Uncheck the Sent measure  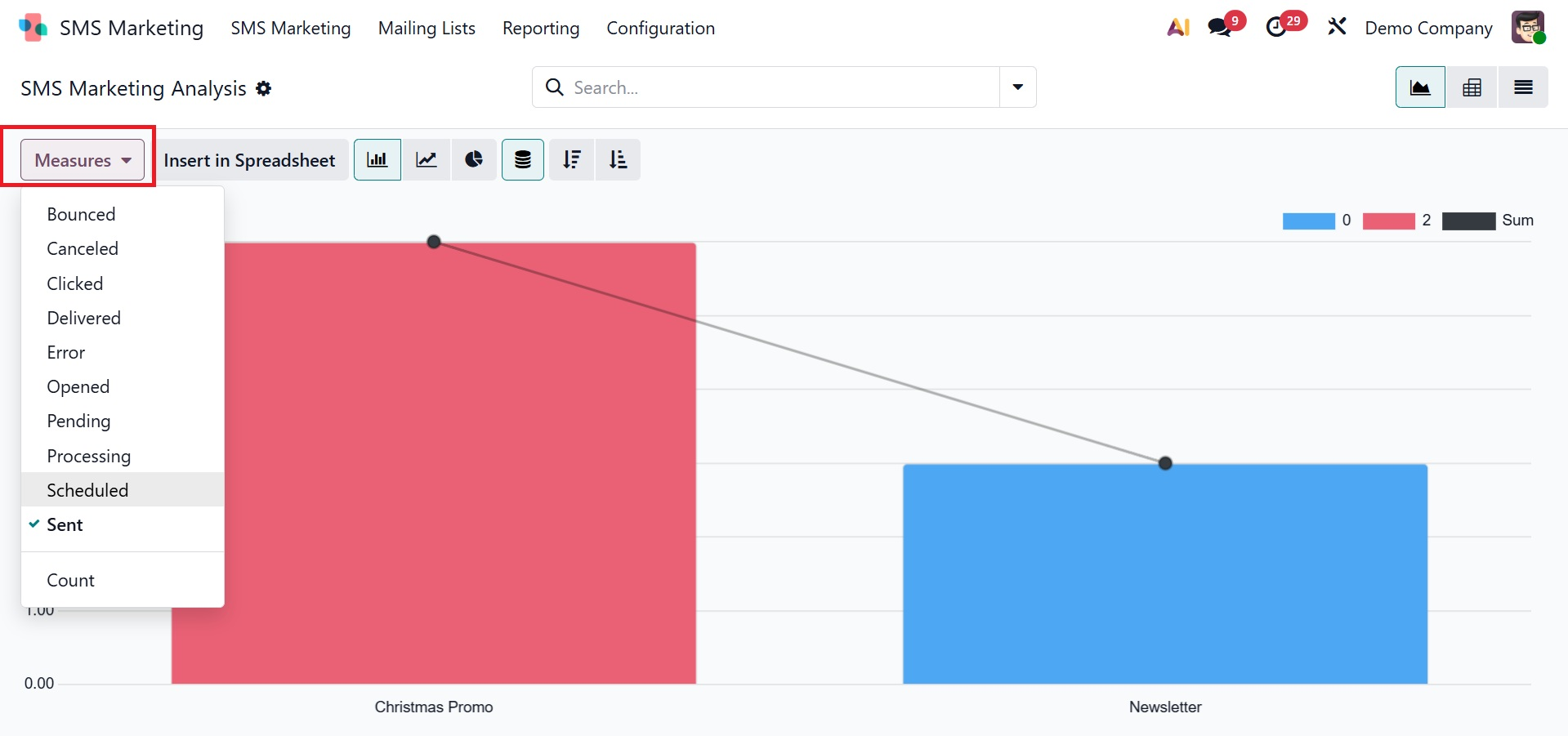coord(65,525)
